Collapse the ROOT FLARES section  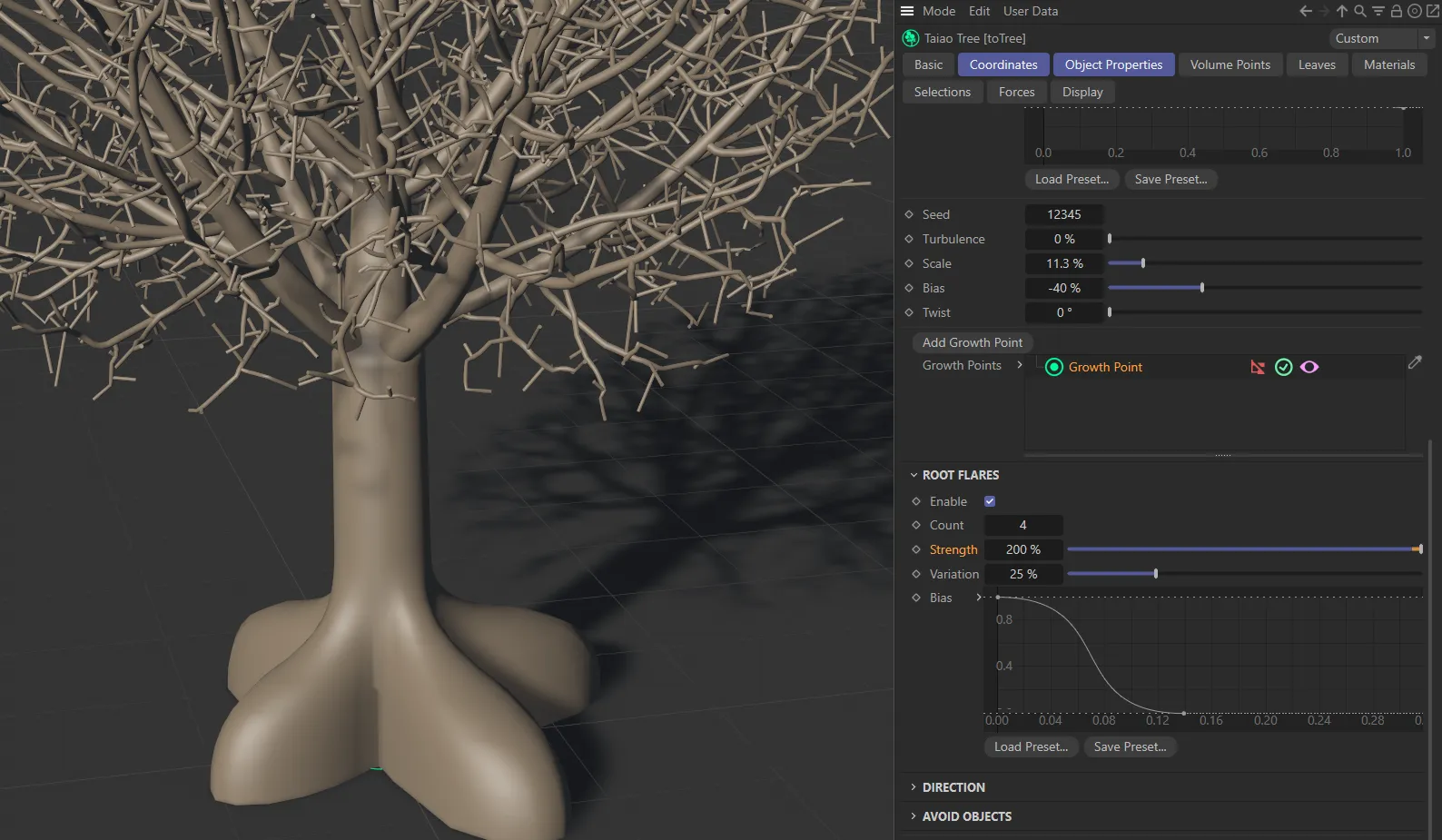tap(914, 475)
